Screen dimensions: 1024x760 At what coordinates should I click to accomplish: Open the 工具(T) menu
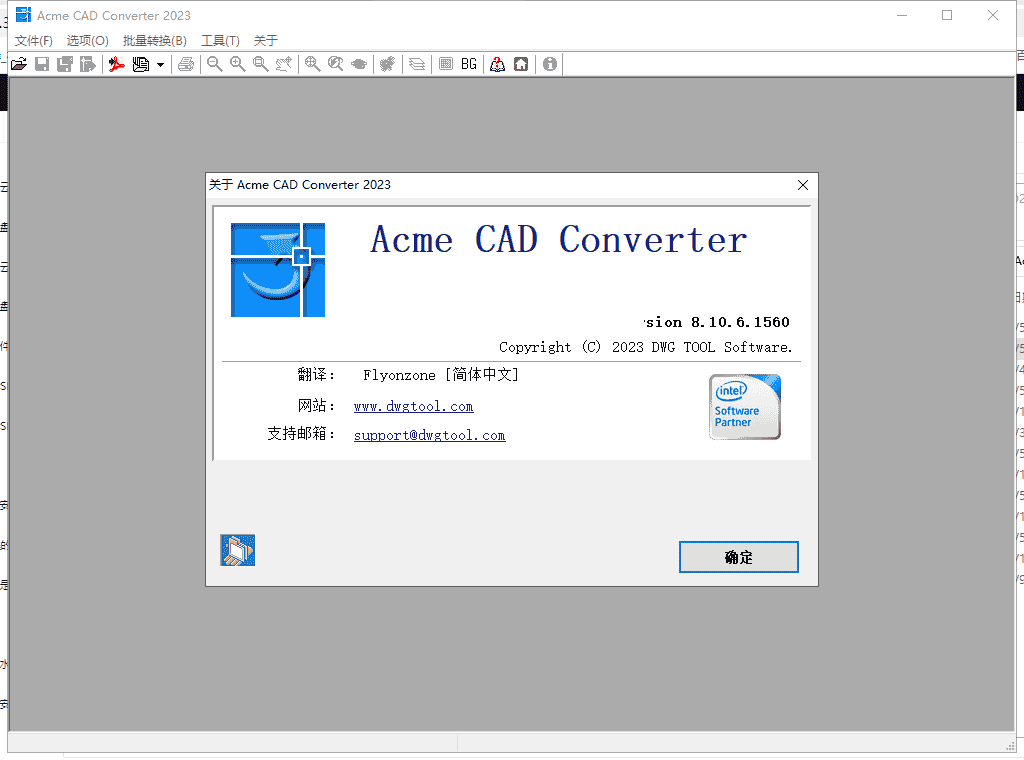(219, 40)
